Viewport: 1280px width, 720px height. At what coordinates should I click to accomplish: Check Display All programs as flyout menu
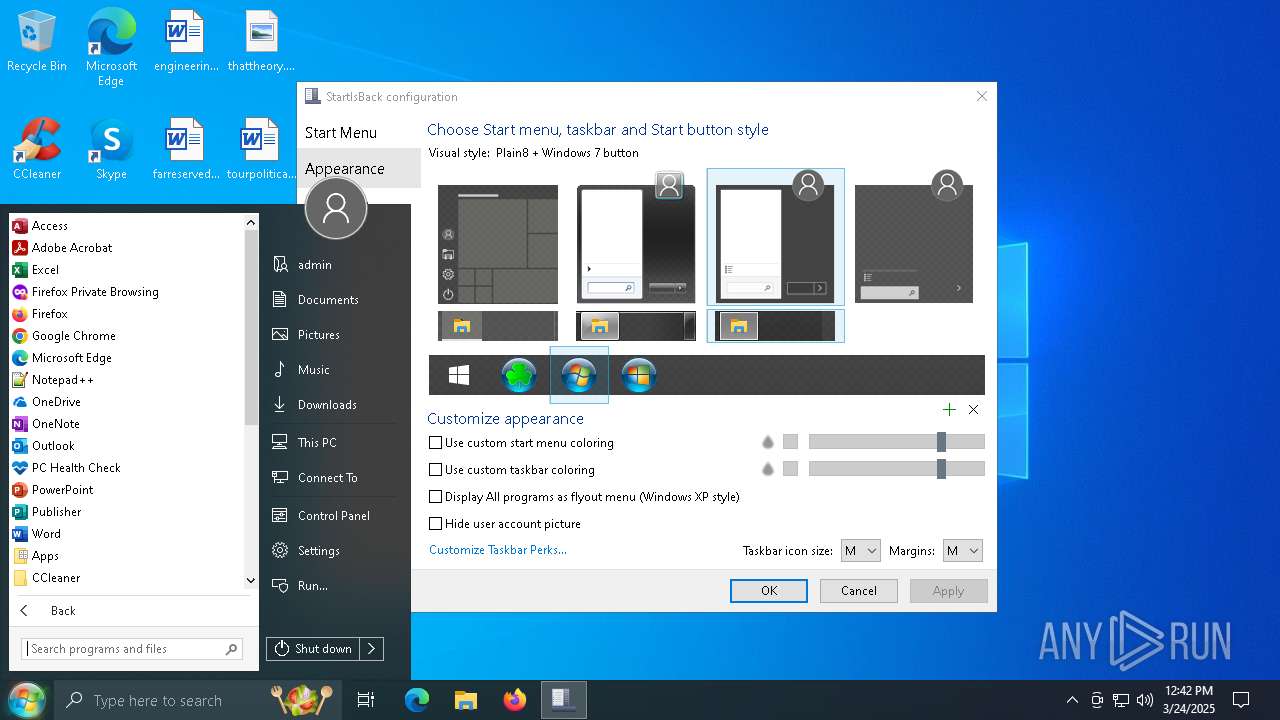435,497
